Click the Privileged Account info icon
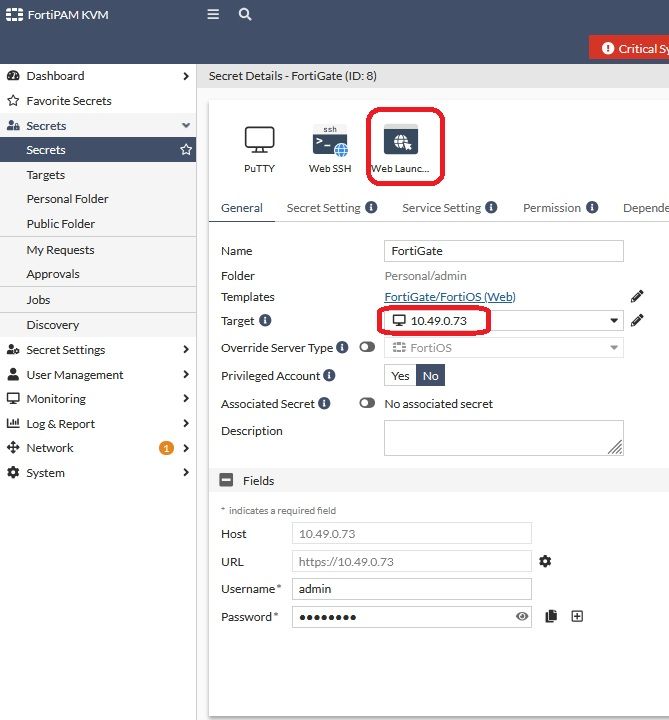 (x=329, y=375)
